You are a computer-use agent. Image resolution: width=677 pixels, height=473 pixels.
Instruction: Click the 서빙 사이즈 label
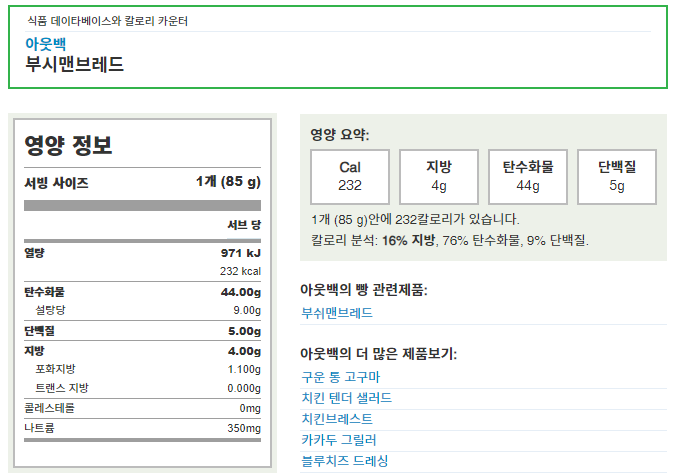point(56,183)
